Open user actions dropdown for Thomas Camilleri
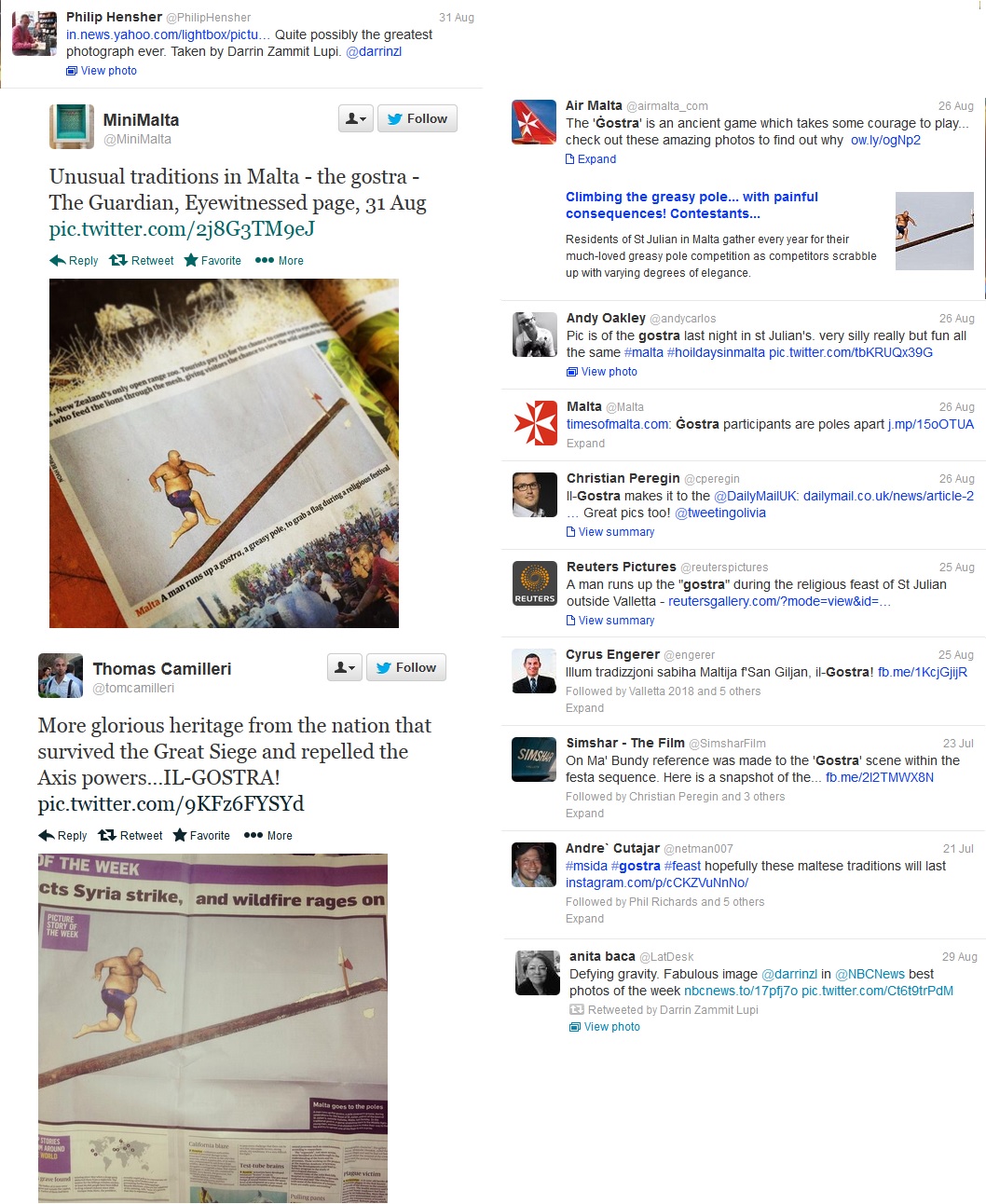Screen dimensions: 986x1204 point(345,668)
